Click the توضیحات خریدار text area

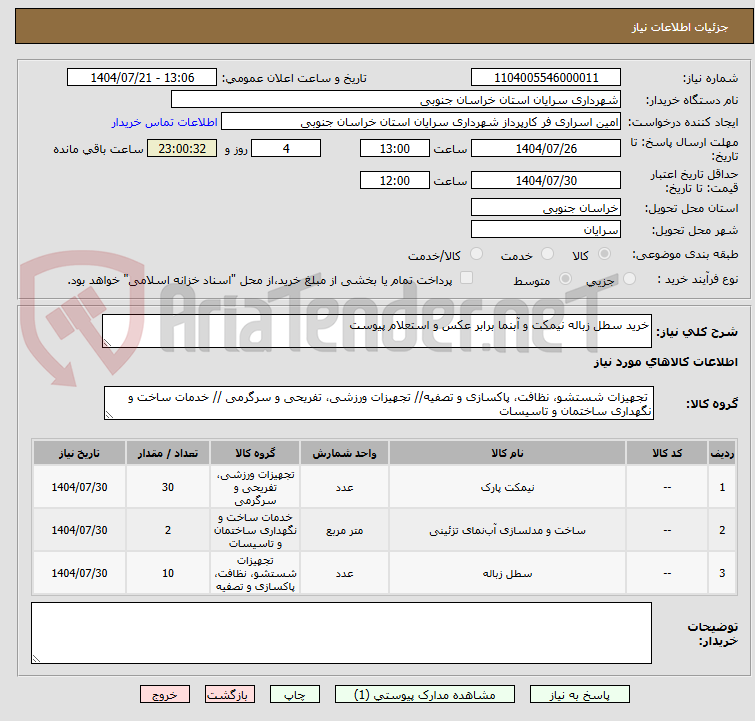(341, 633)
